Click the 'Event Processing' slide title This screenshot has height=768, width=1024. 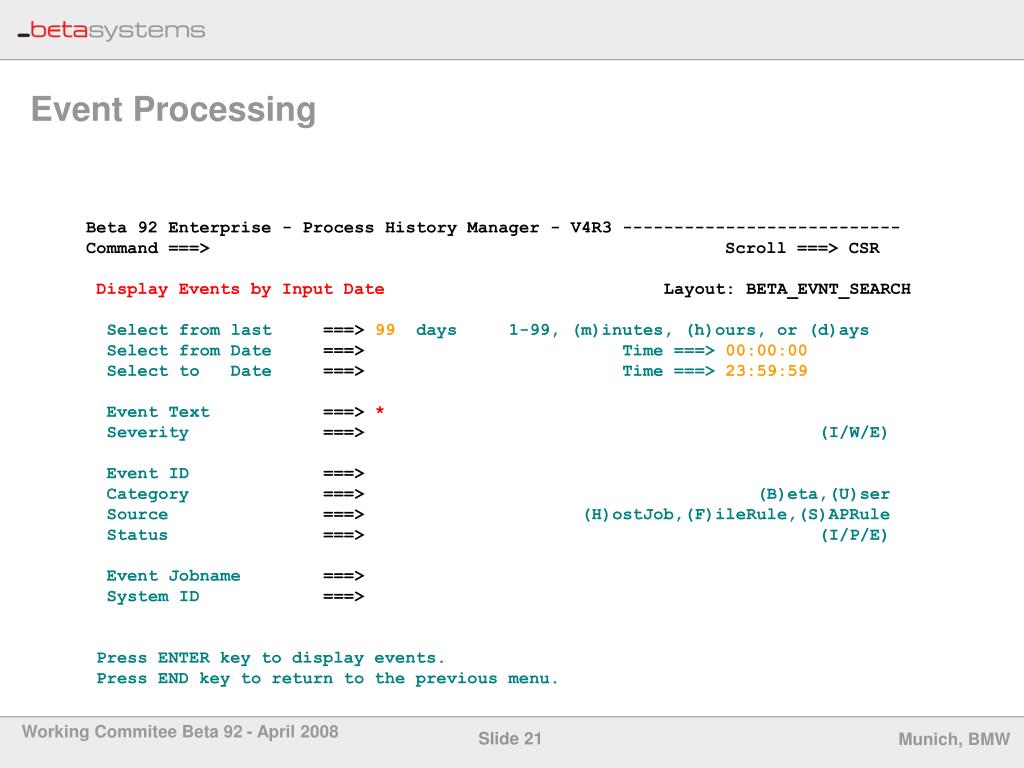[174, 109]
